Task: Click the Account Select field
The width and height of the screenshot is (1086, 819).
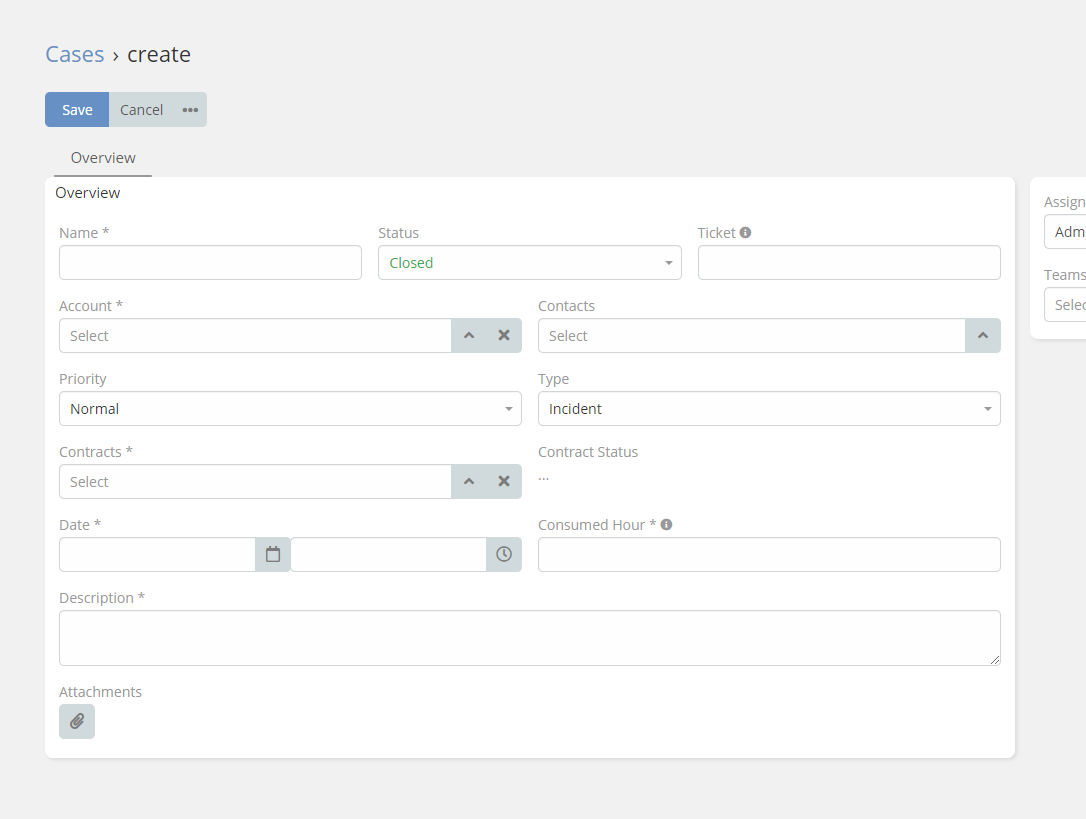Action: [256, 335]
